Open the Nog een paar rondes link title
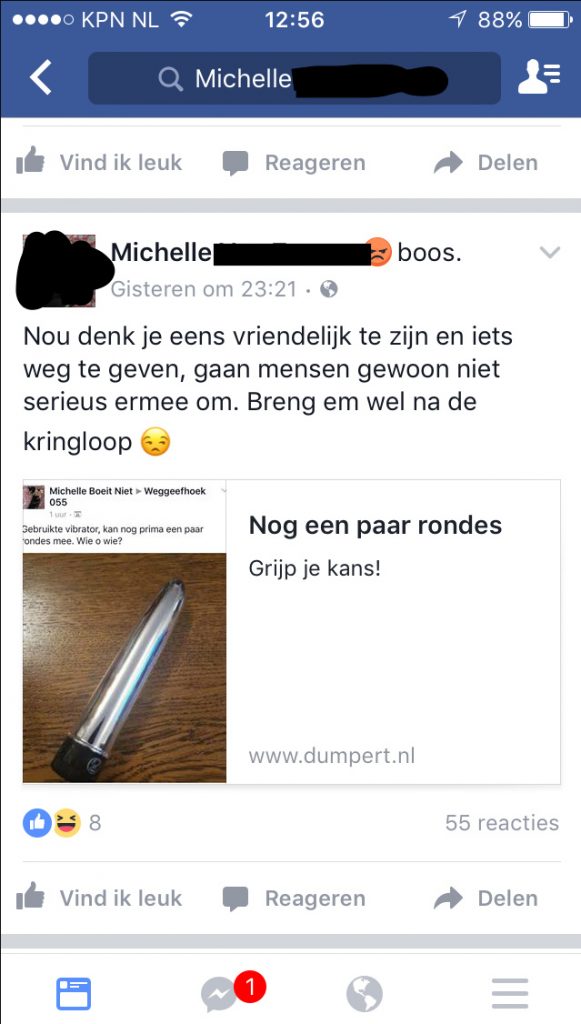Screen dimensions: 581x1024 (375, 525)
